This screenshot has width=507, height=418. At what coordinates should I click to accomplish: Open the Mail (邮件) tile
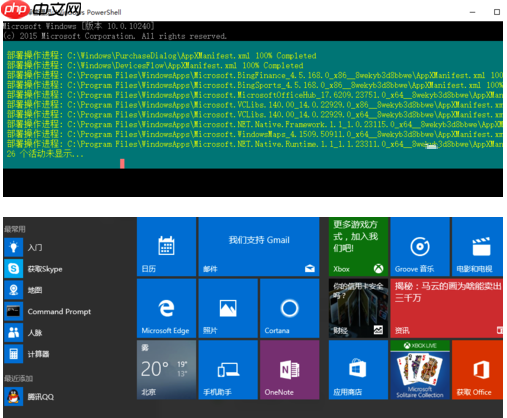click(x=259, y=247)
